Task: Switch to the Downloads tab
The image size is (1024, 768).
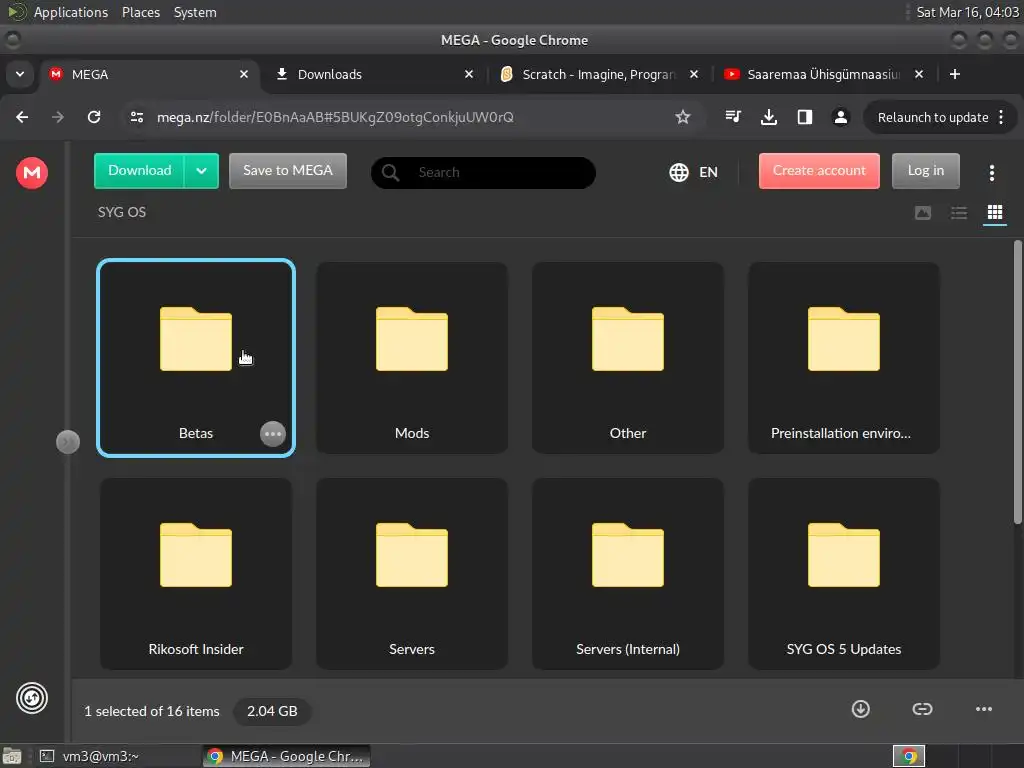Action: coord(374,74)
